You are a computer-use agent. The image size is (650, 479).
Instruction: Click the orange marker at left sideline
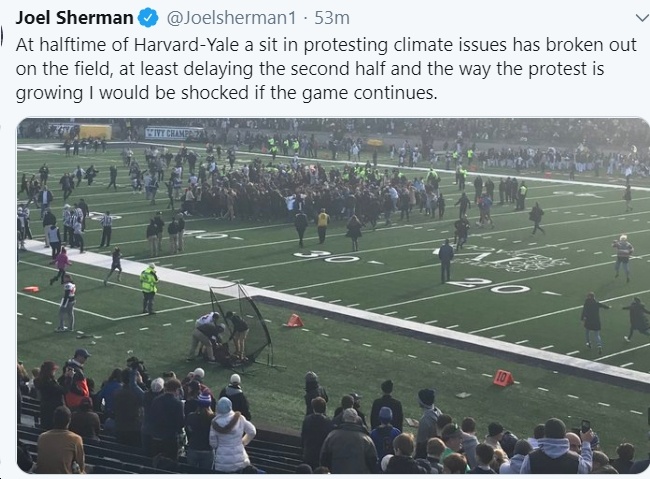click(x=31, y=289)
